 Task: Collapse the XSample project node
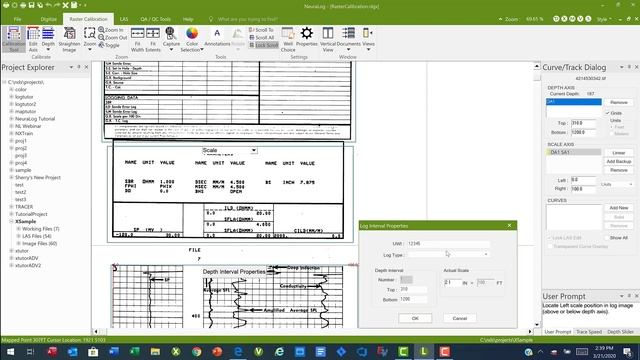pyautogui.click(x=11, y=221)
